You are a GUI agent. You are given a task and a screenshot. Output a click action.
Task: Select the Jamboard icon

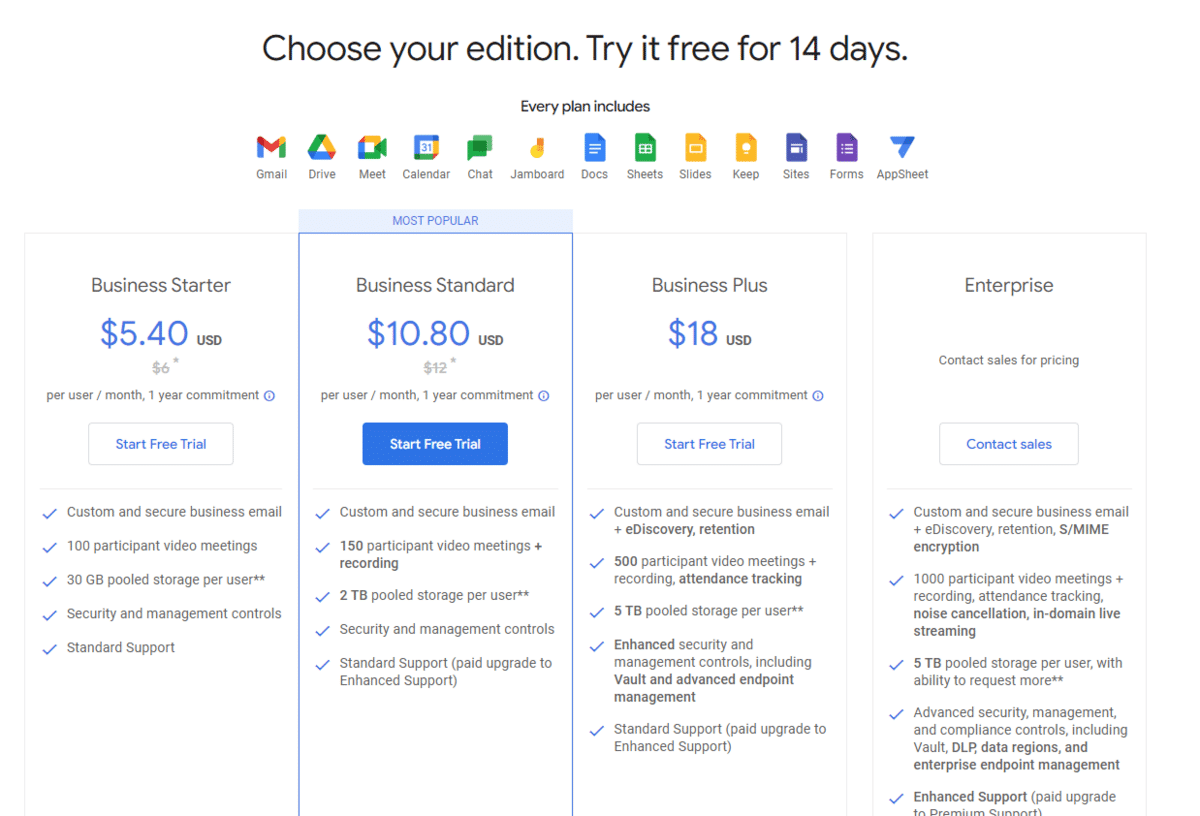(x=537, y=148)
